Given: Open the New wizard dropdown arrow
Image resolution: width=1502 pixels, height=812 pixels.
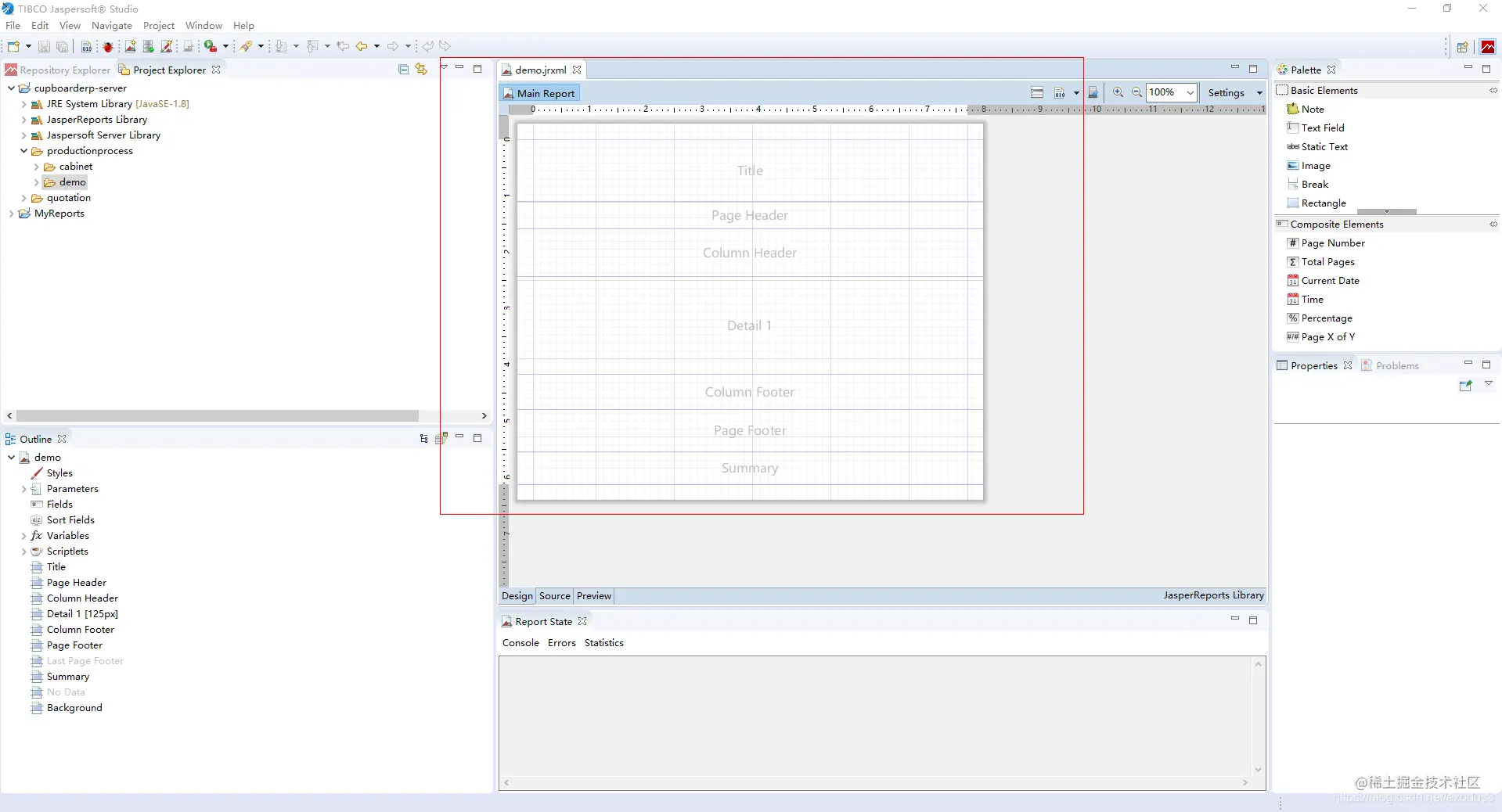Looking at the screenshot, I should 28,46.
